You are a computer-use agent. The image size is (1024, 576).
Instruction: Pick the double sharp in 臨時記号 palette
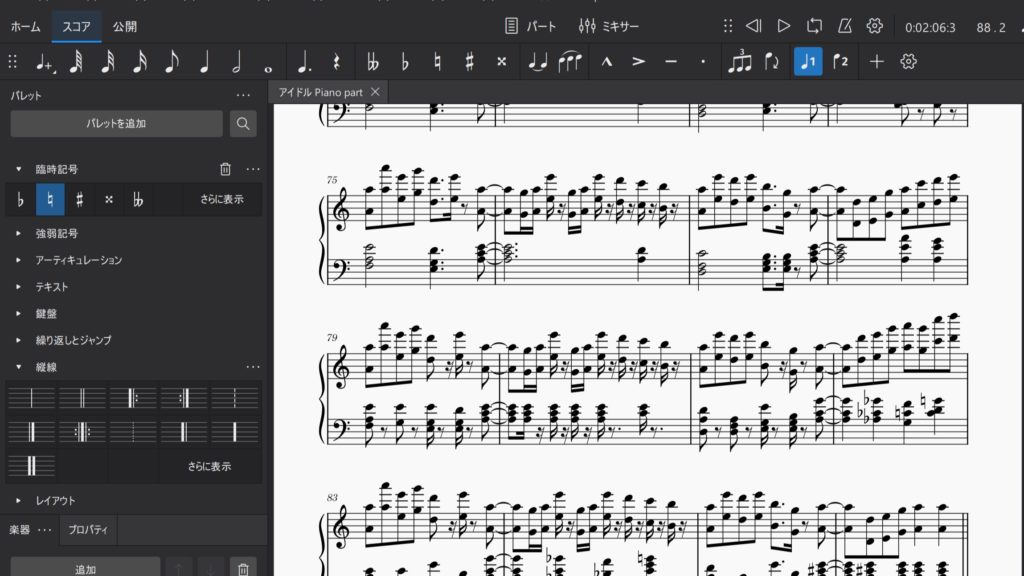tap(109, 199)
